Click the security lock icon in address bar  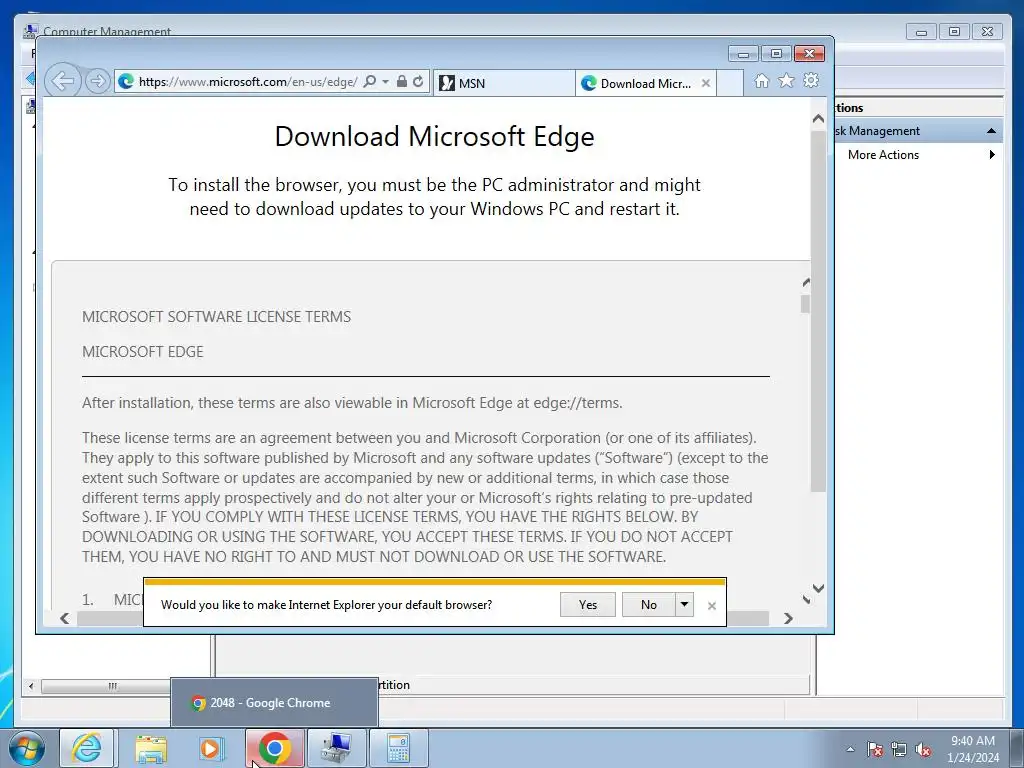pos(402,82)
